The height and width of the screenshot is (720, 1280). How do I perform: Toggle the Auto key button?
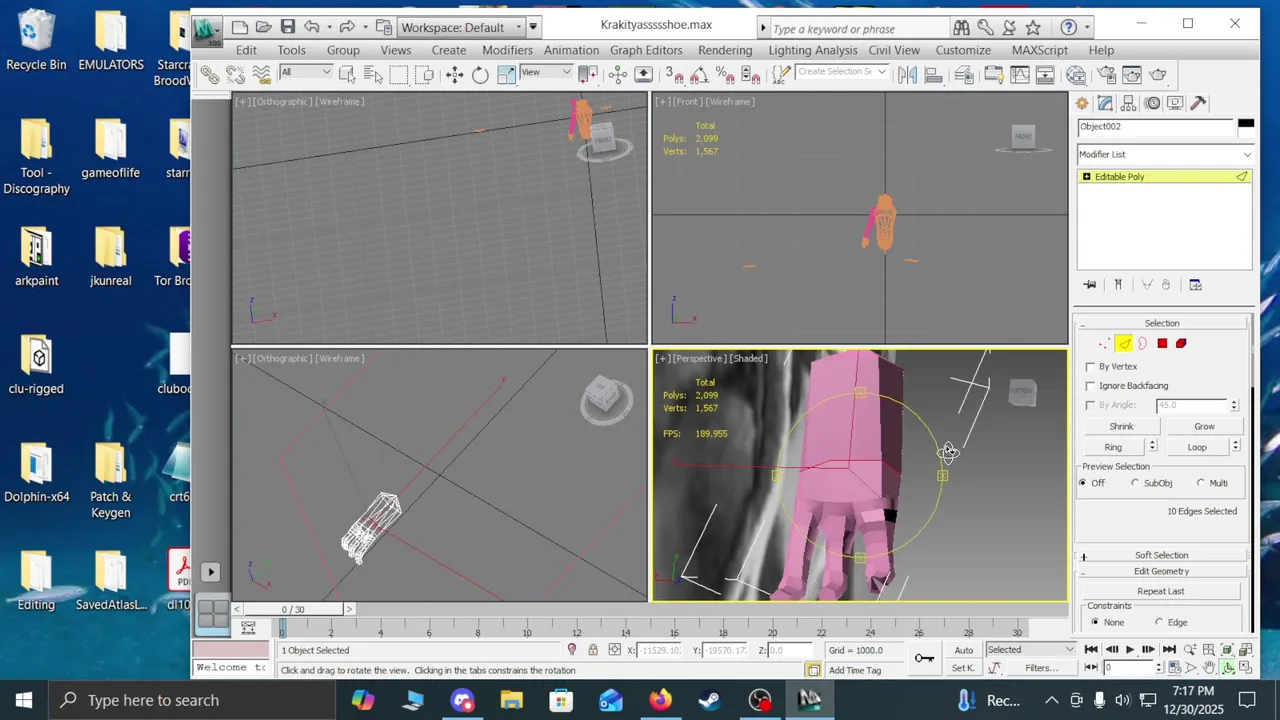(x=963, y=650)
